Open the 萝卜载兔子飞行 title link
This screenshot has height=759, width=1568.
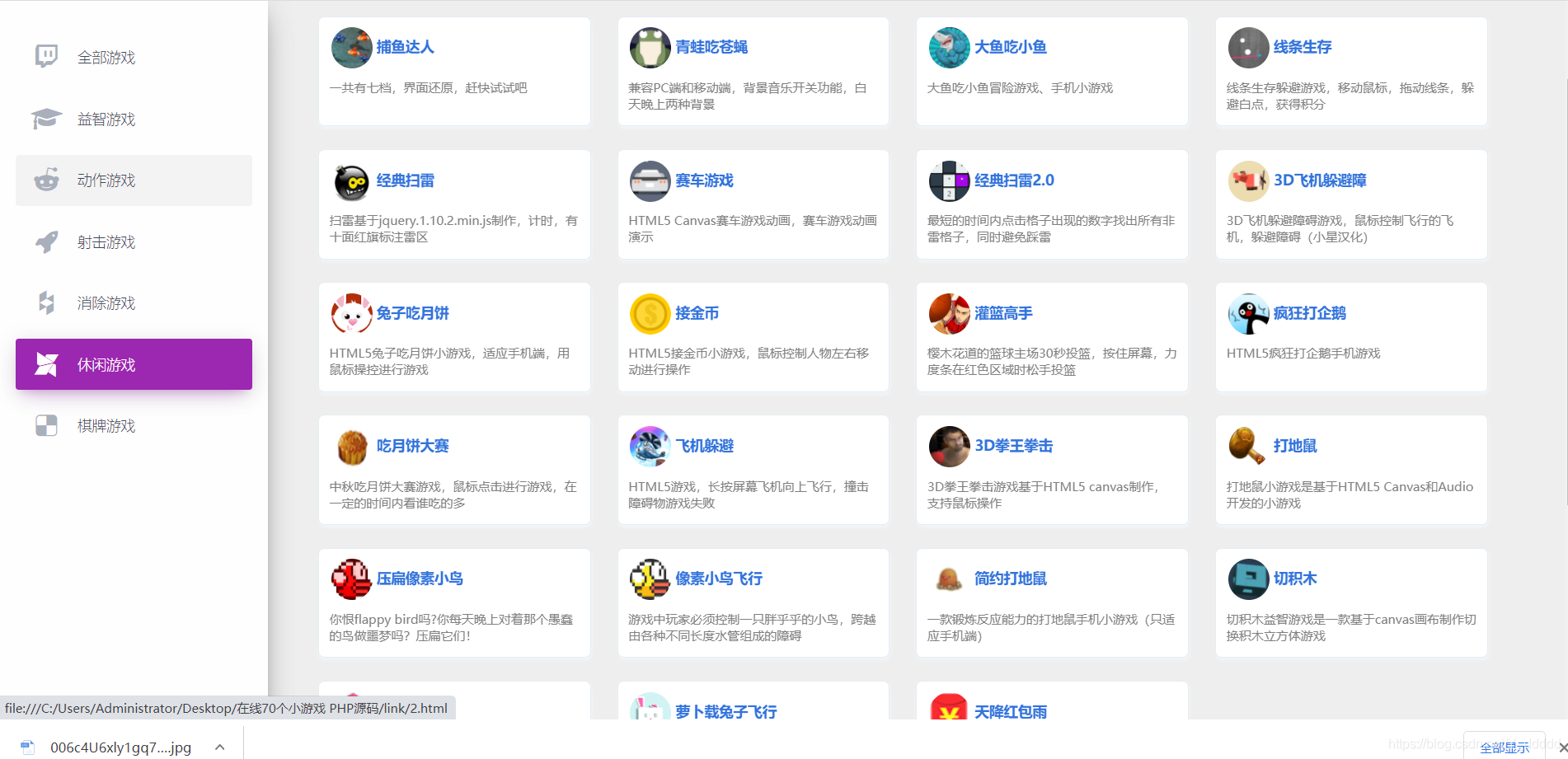(726, 711)
